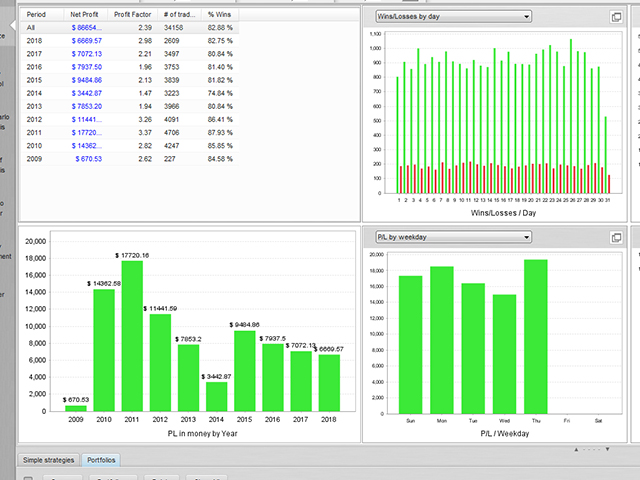Click the 2014 bar labeled $3442.87
The image size is (640, 480).
coord(217,397)
